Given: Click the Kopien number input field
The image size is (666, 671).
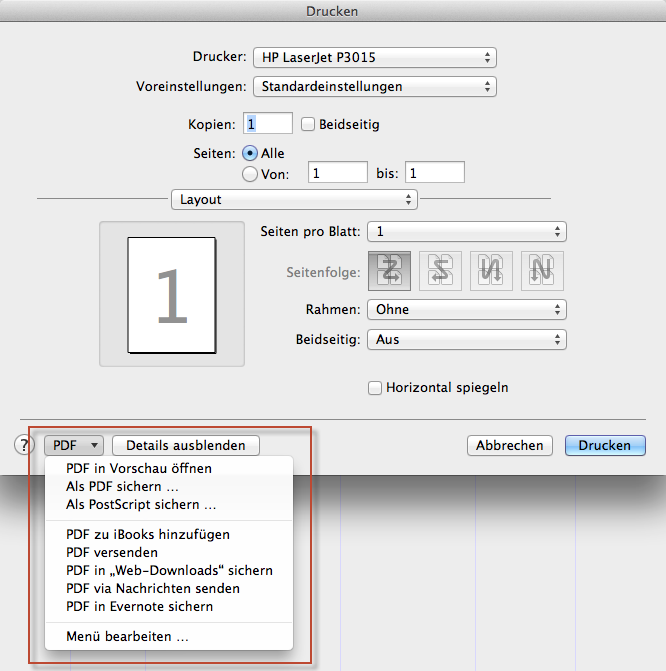Looking at the screenshot, I should (268, 124).
